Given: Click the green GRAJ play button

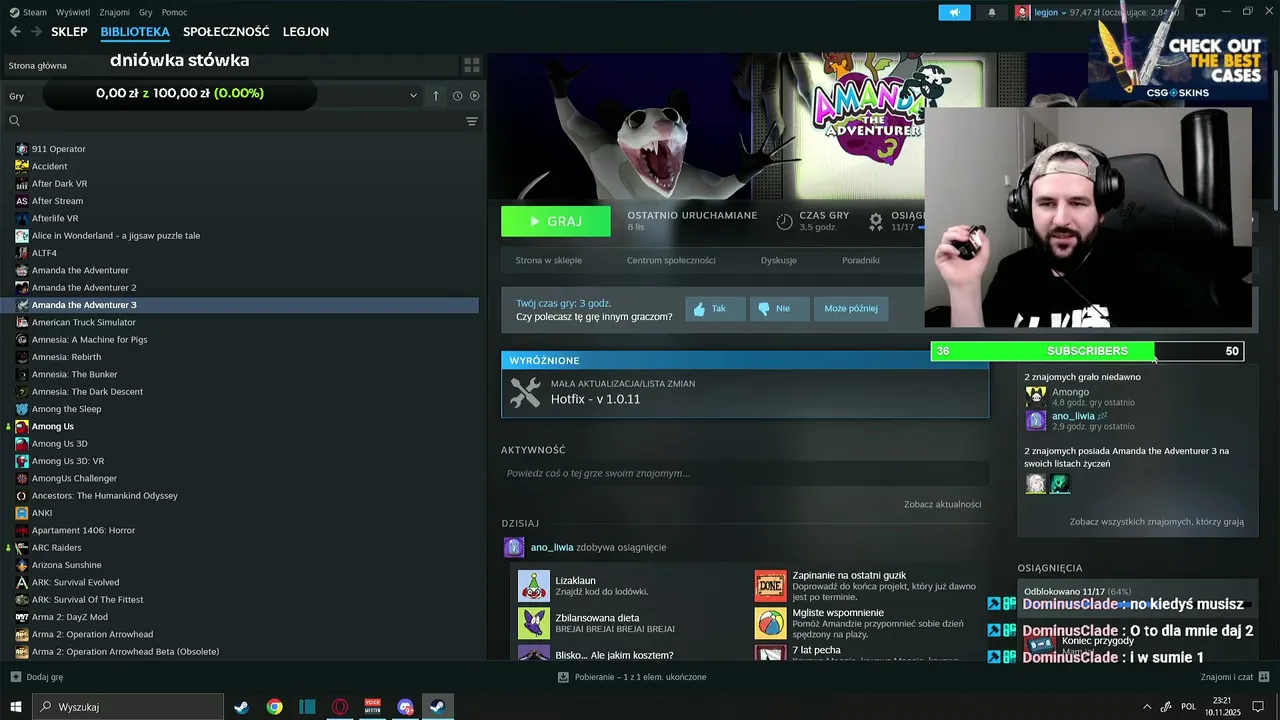Looking at the screenshot, I should coord(556,221).
